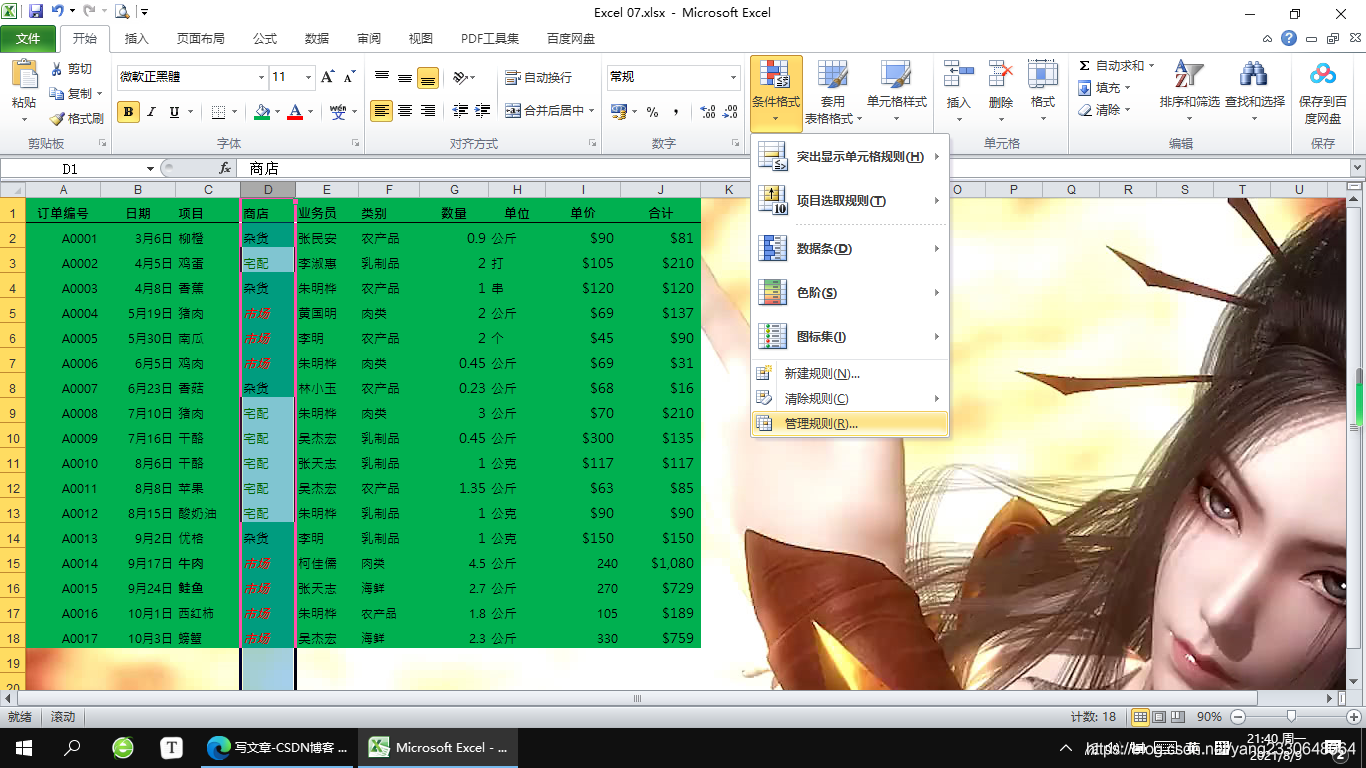The image size is (1366, 768).
Task: Open Manage Rules (管理规则) in the menu
Action: click(849, 423)
